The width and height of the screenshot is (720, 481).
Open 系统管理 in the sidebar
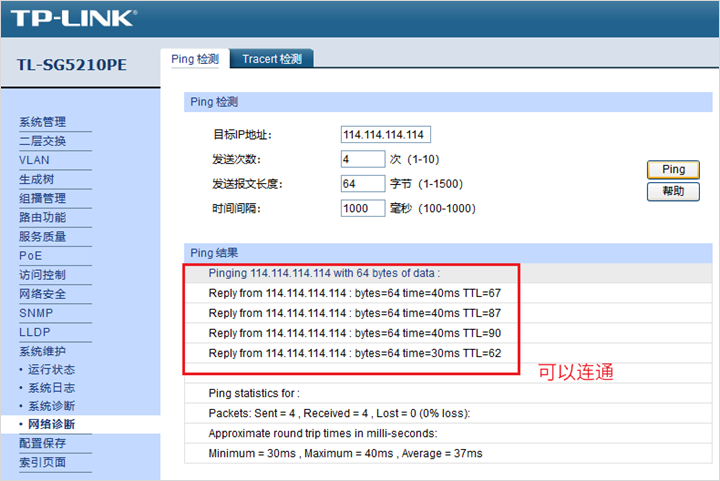(x=42, y=122)
